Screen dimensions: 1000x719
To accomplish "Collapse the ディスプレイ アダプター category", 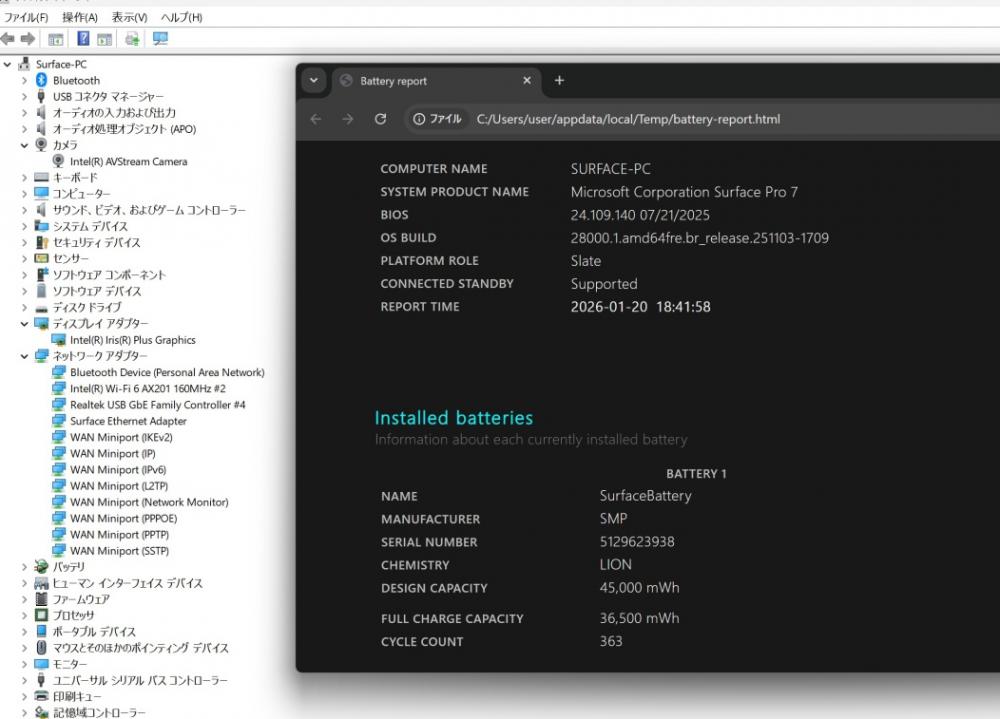I will [x=24, y=324].
